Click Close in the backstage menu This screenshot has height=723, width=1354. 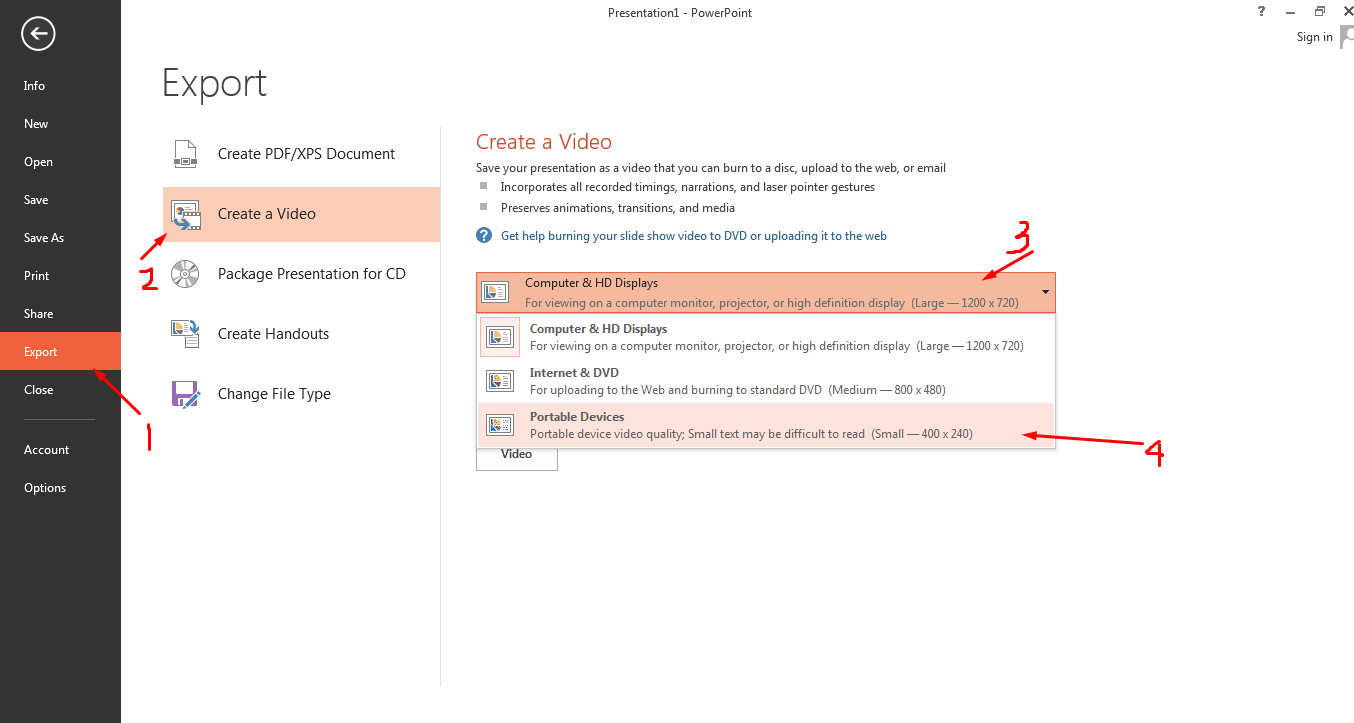coord(60,390)
